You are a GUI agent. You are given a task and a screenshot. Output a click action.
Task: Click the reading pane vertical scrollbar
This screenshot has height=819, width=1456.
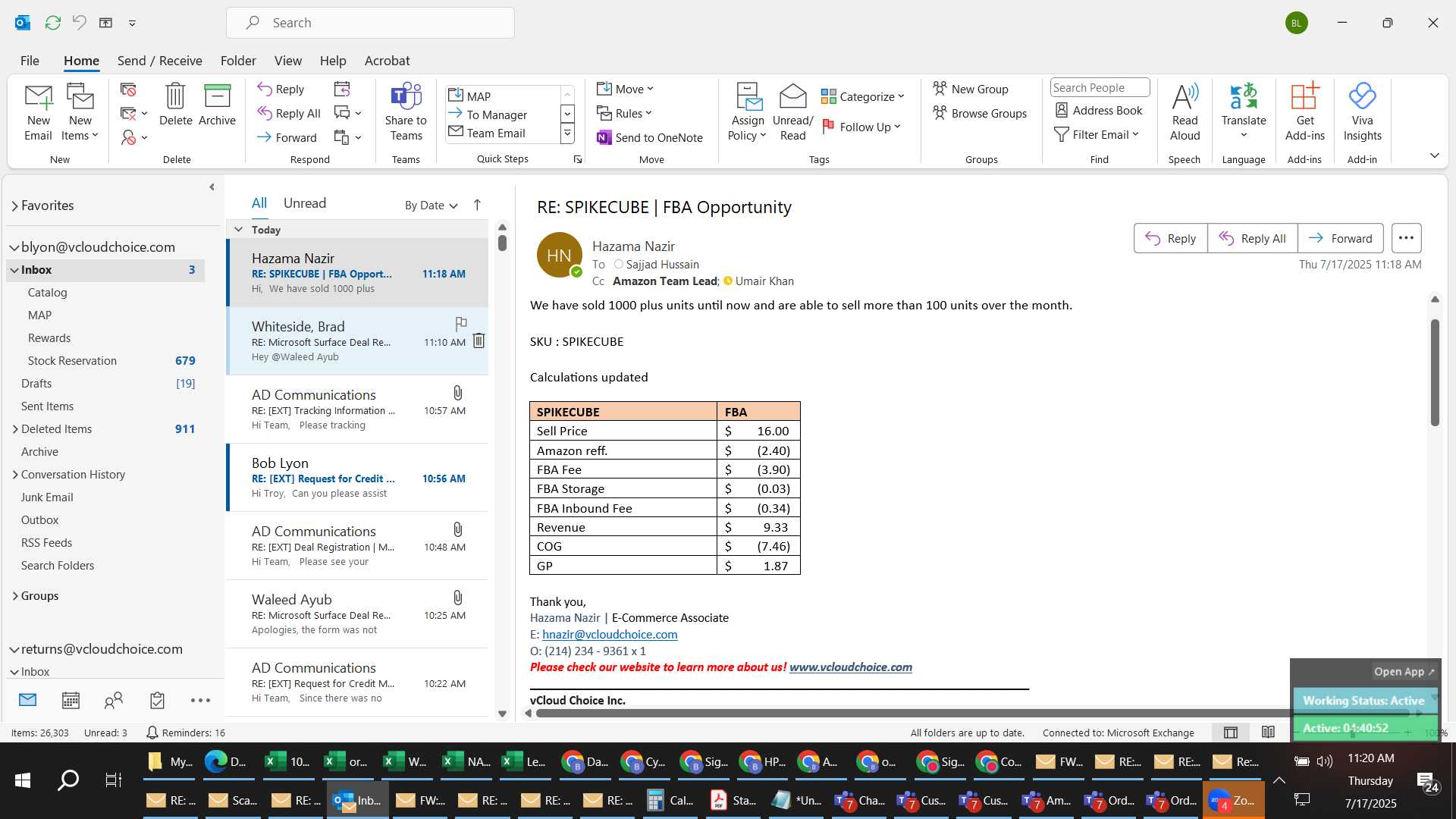1435,372
